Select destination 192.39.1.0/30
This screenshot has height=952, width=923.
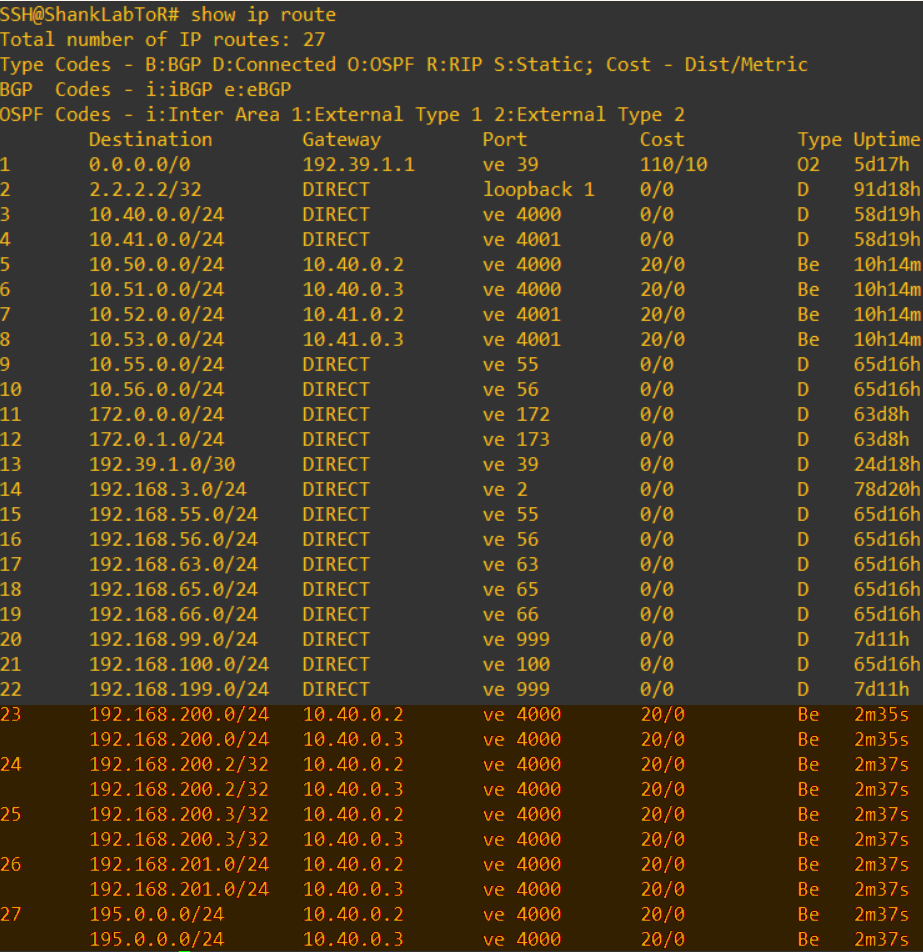pos(162,464)
